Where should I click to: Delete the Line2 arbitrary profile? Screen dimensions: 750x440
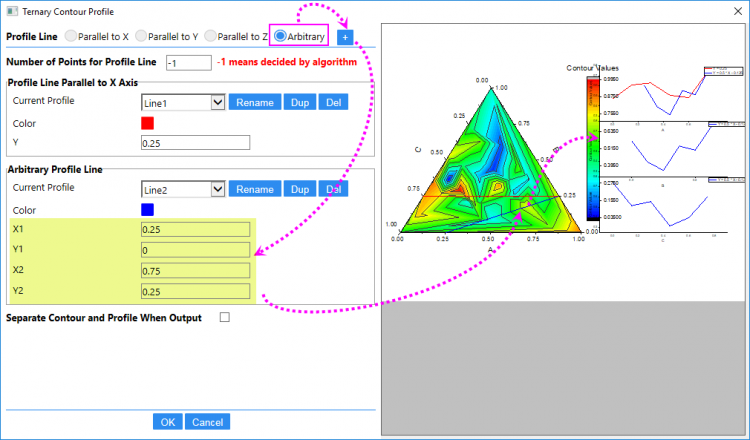tap(333, 189)
